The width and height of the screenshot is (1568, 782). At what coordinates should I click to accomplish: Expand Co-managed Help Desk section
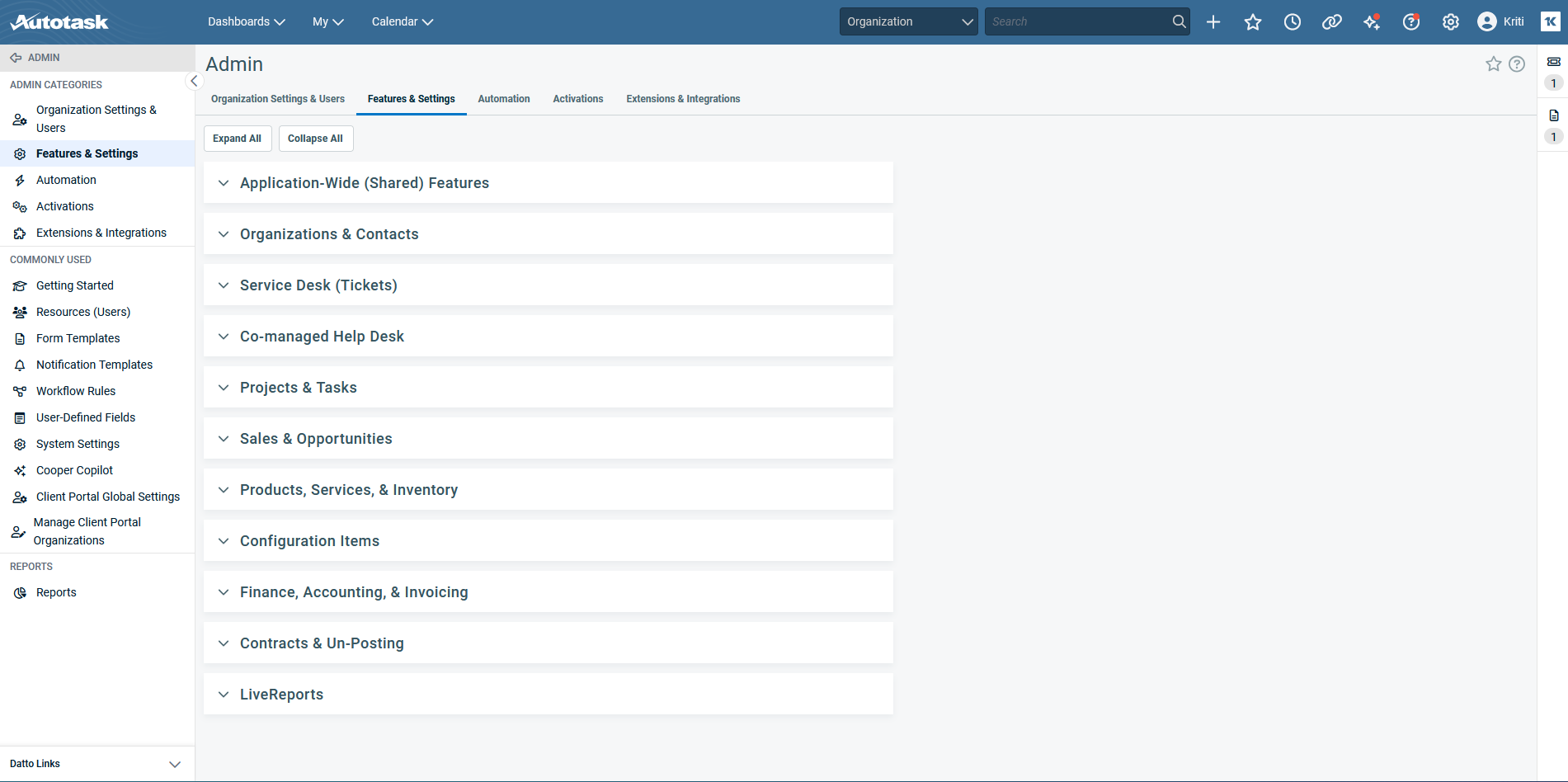549,337
